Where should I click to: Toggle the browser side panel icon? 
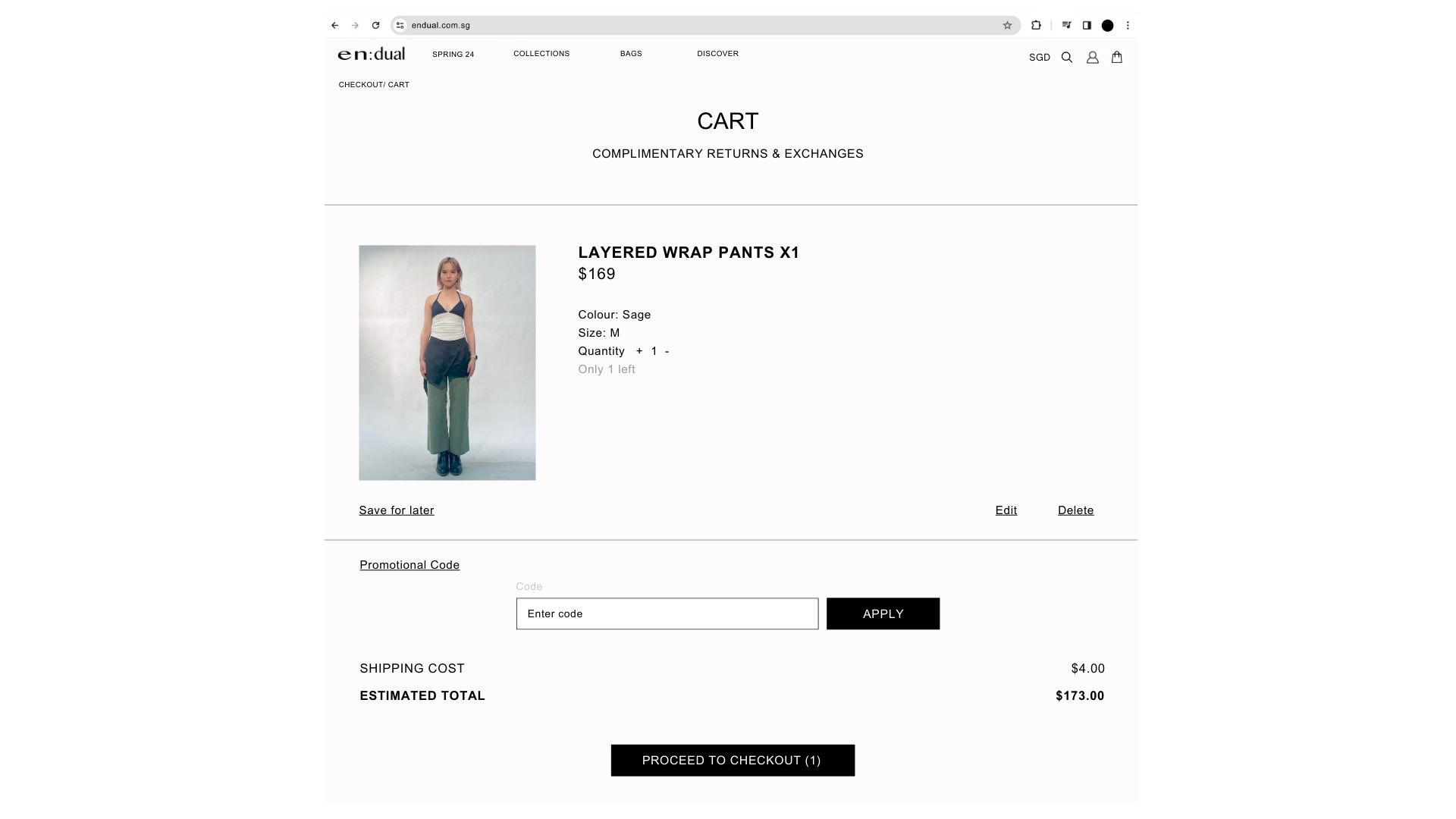point(1087,25)
